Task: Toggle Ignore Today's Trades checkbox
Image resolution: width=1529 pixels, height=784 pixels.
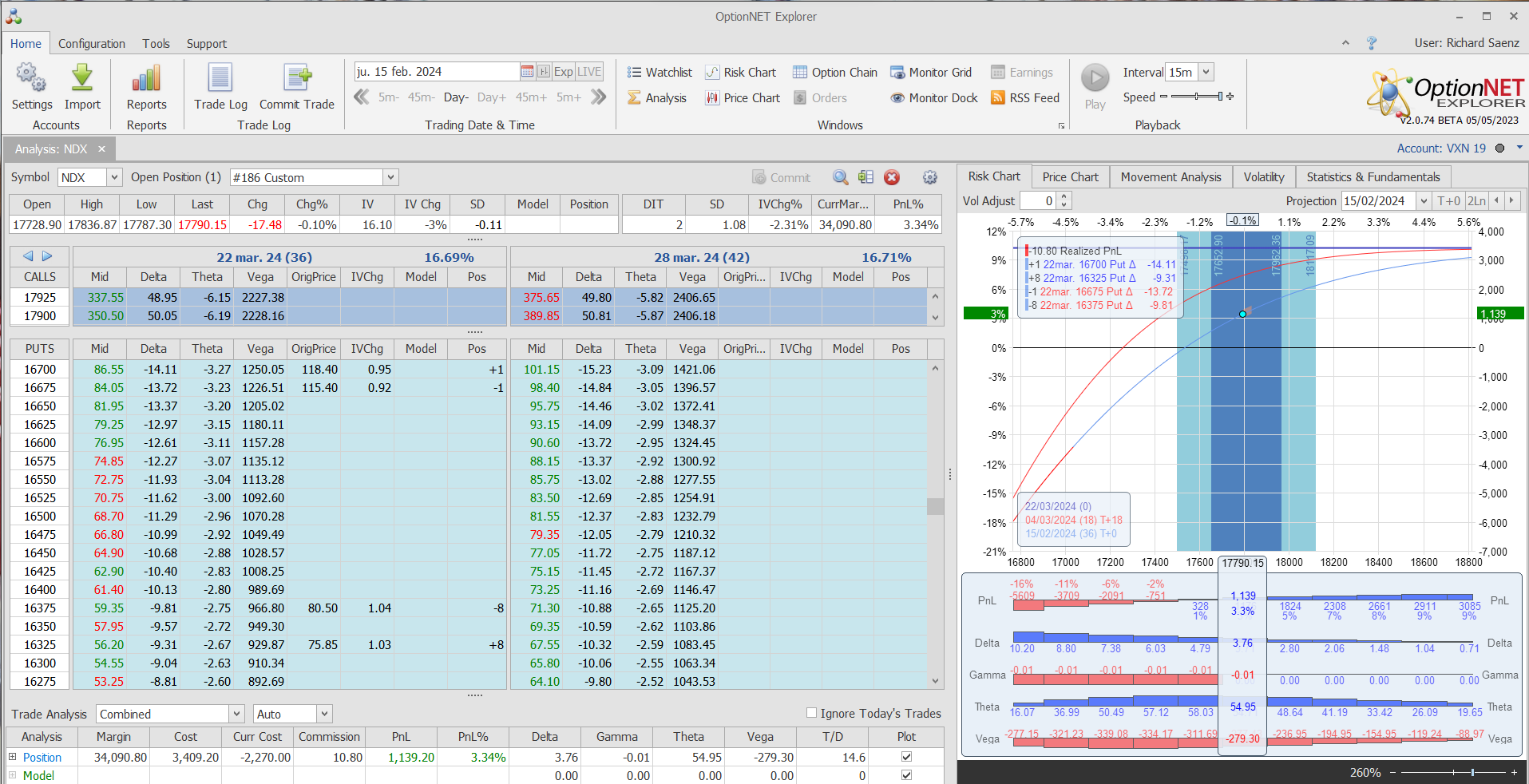Action: [x=811, y=713]
